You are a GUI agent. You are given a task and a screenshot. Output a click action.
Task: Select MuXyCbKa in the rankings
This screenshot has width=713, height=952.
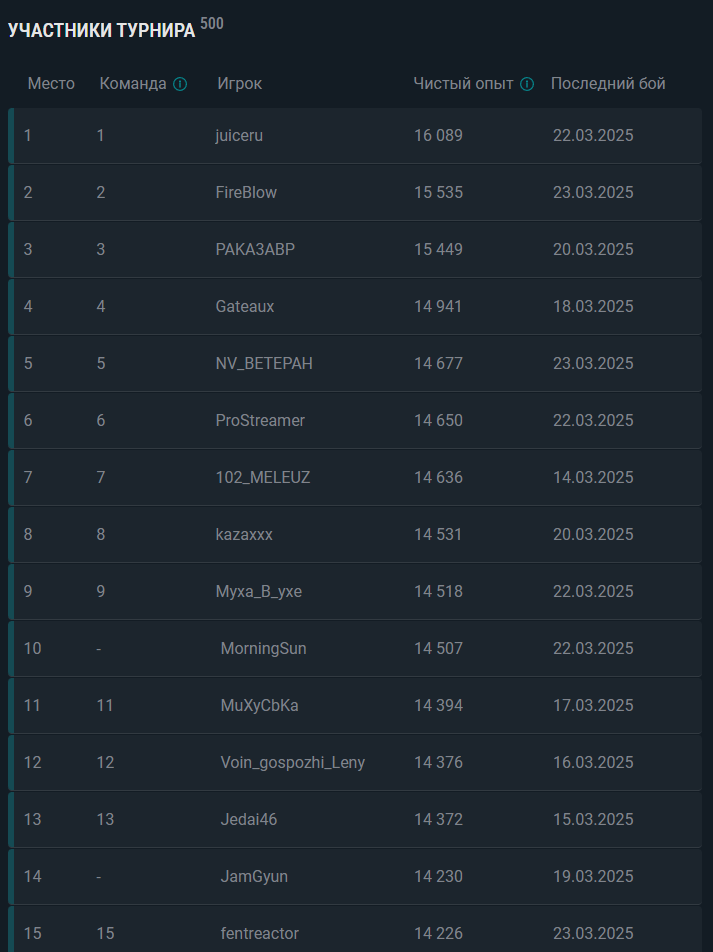[259, 706]
